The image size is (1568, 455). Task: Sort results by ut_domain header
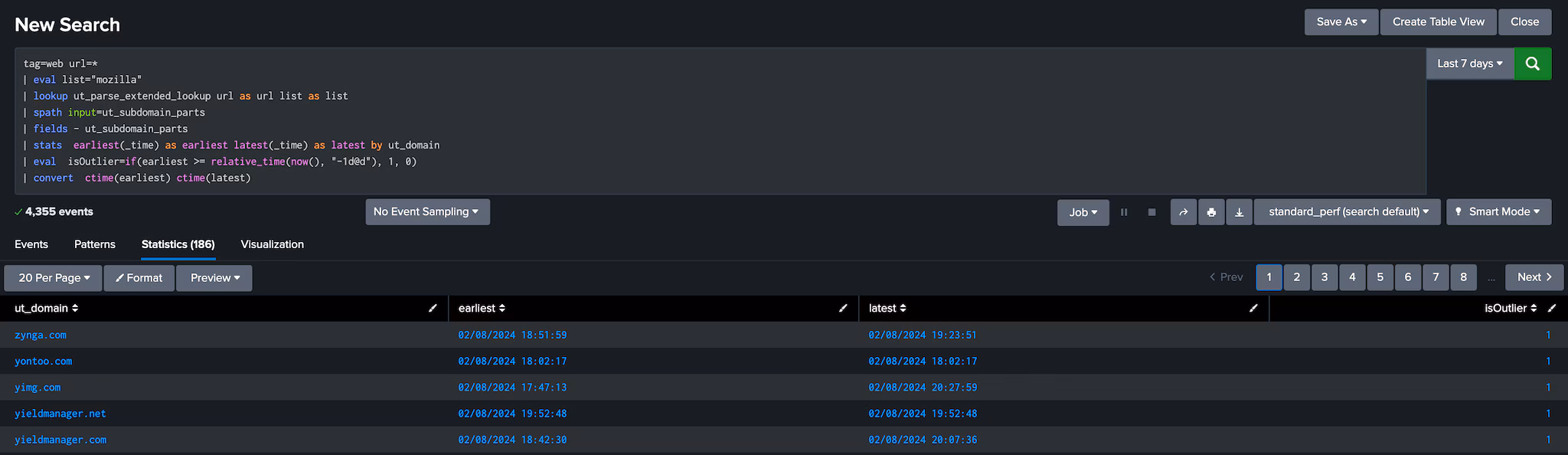click(46, 308)
